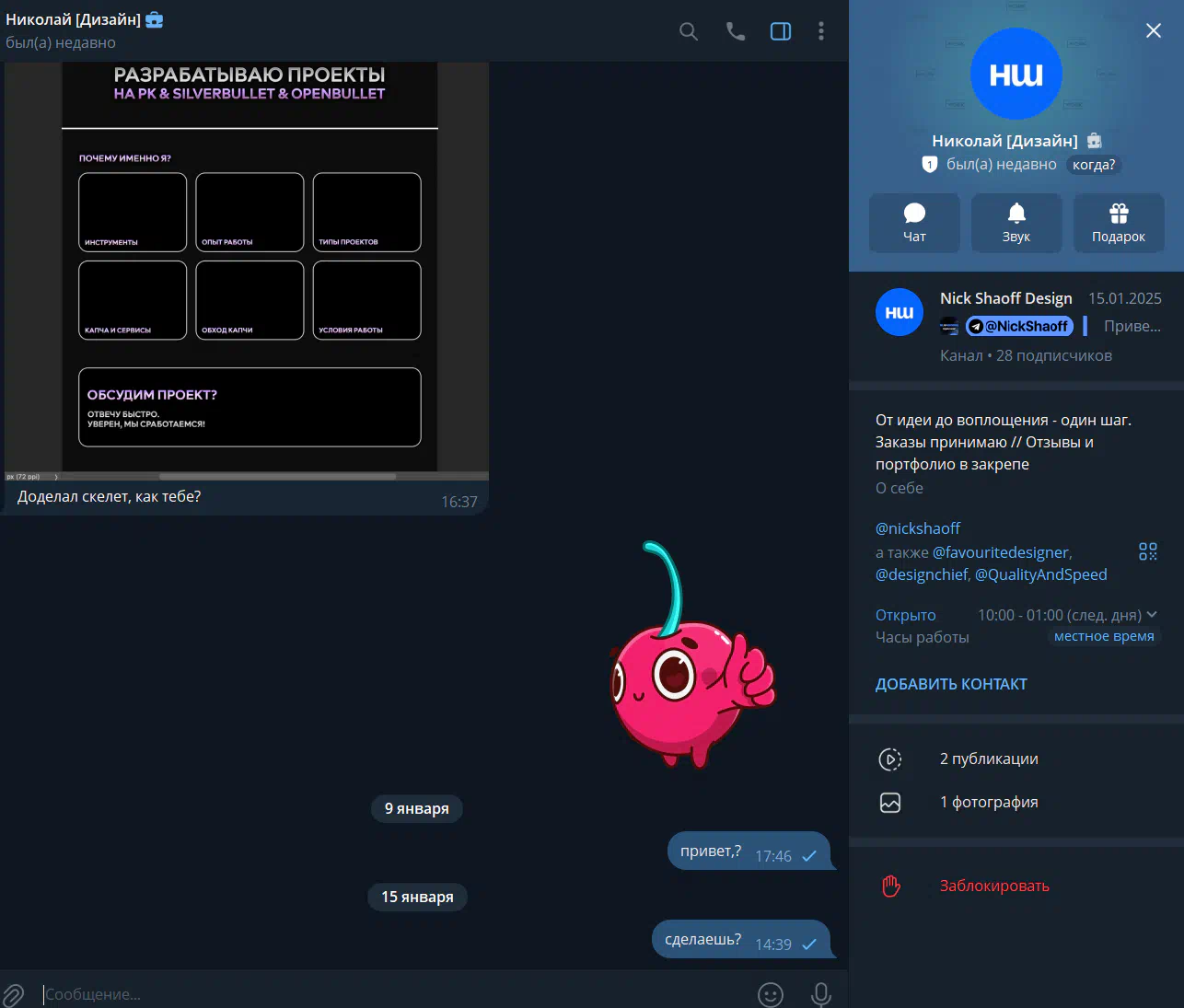
Task: Switch hours to 'местное время'
Action: point(1104,636)
